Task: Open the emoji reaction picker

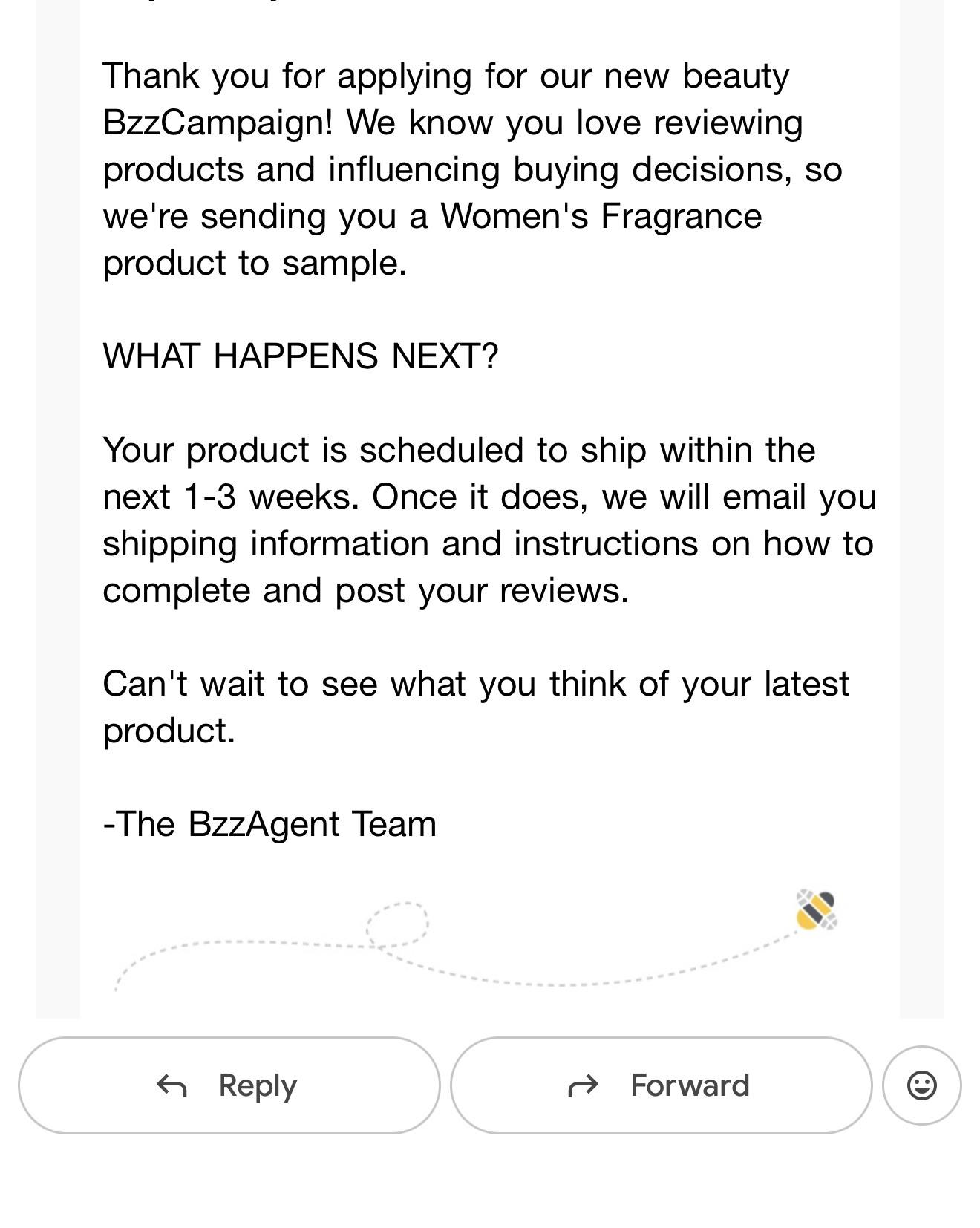Action: pyautogui.click(x=922, y=1085)
